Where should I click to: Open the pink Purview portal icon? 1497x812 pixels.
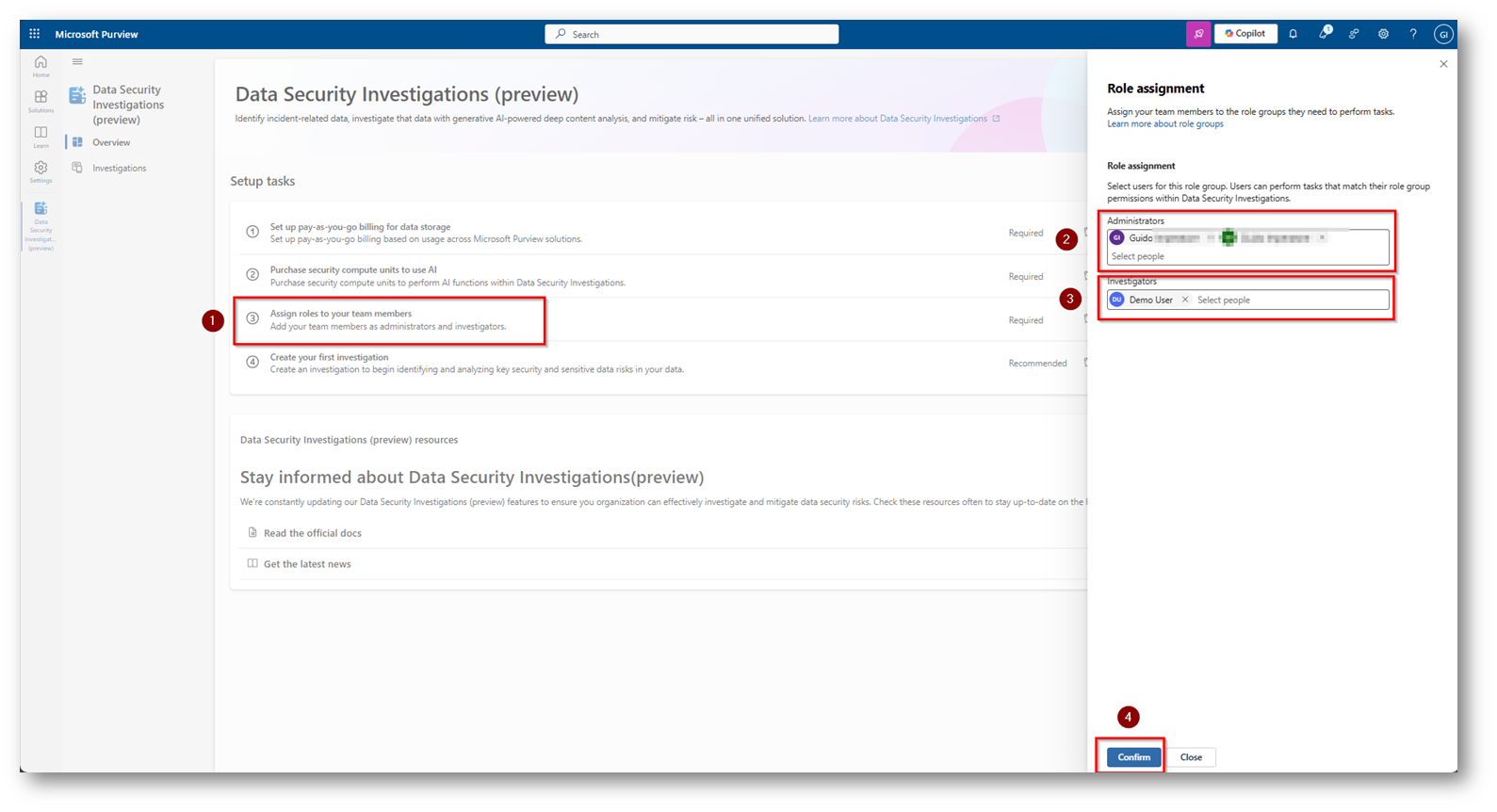click(x=1198, y=34)
